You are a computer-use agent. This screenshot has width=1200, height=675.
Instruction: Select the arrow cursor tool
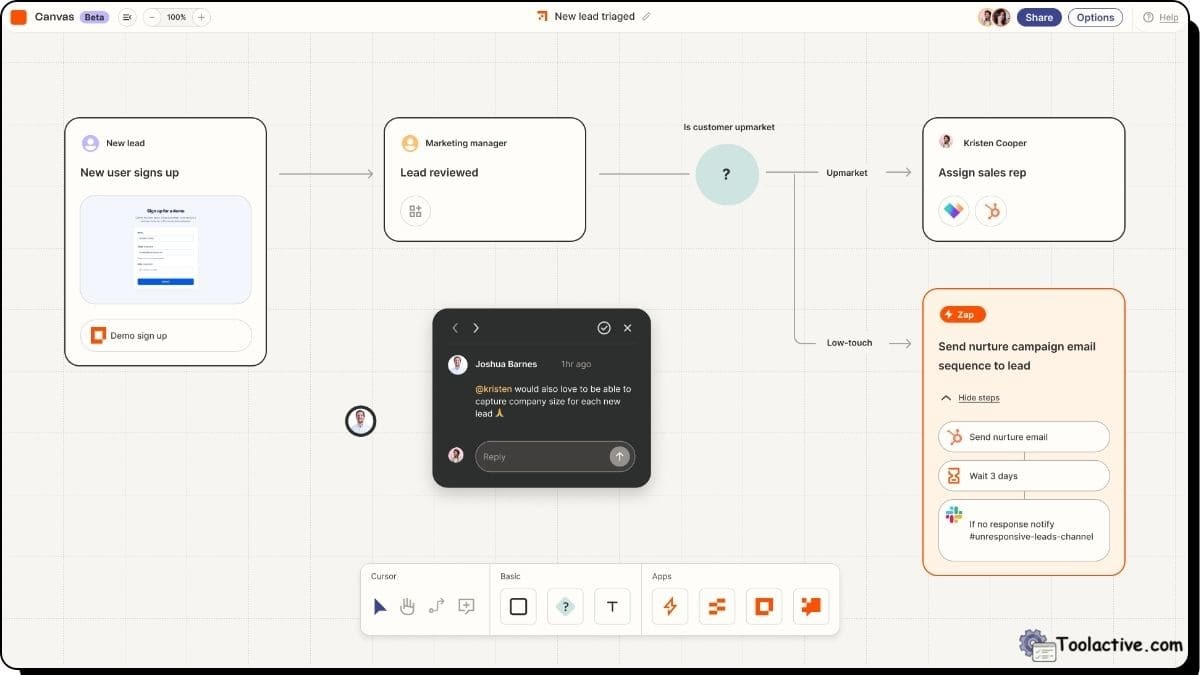tap(380, 606)
